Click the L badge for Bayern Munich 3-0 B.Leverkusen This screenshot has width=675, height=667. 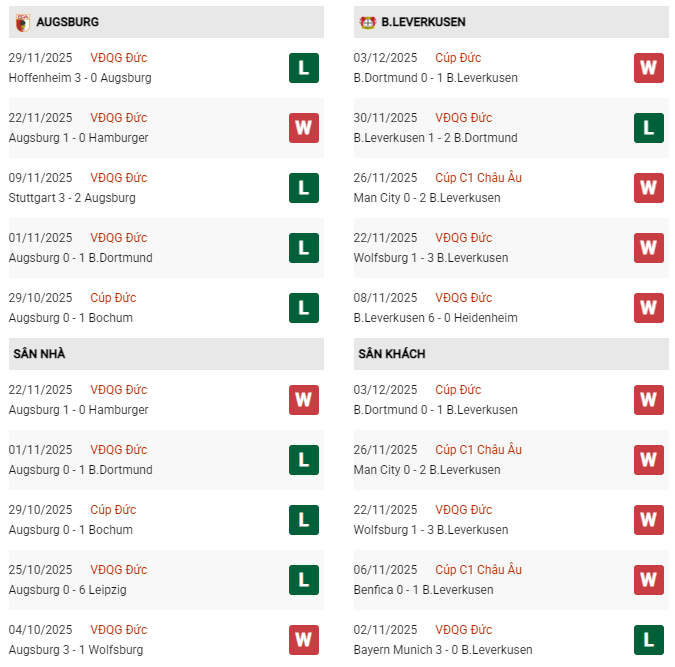(649, 640)
